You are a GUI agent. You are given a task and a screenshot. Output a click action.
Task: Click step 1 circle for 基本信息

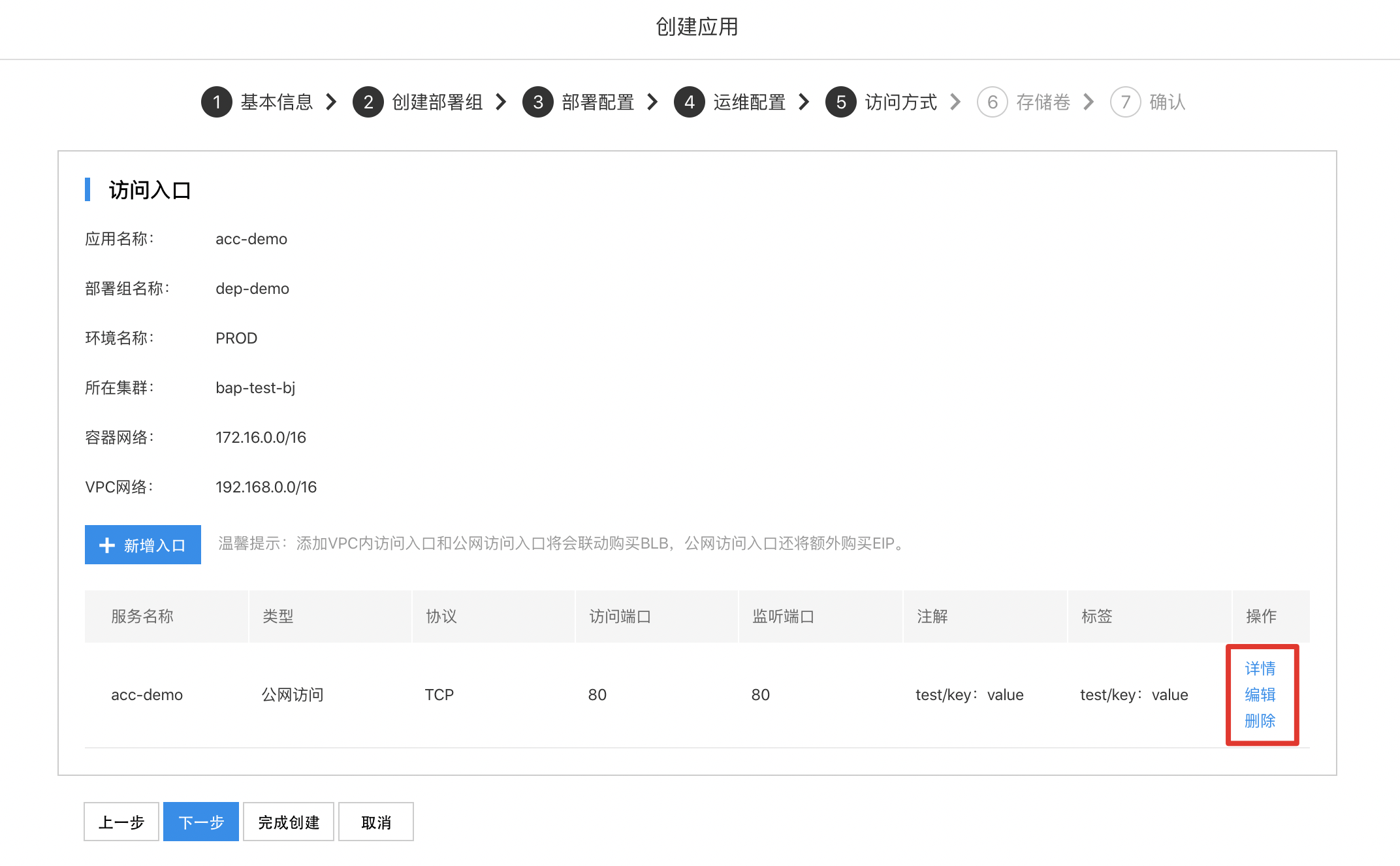click(x=217, y=102)
